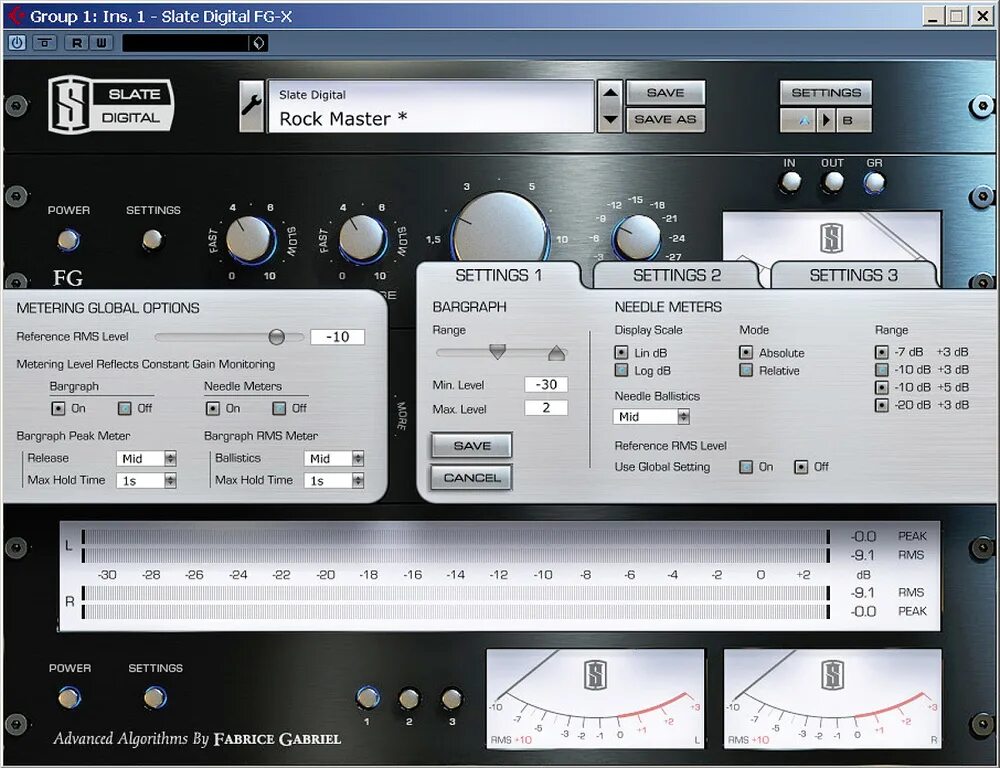The width and height of the screenshot is (1000, 768).
Task: Turn Bargraph constant gain monitoring Off
Action: click(x=125, y=408)
